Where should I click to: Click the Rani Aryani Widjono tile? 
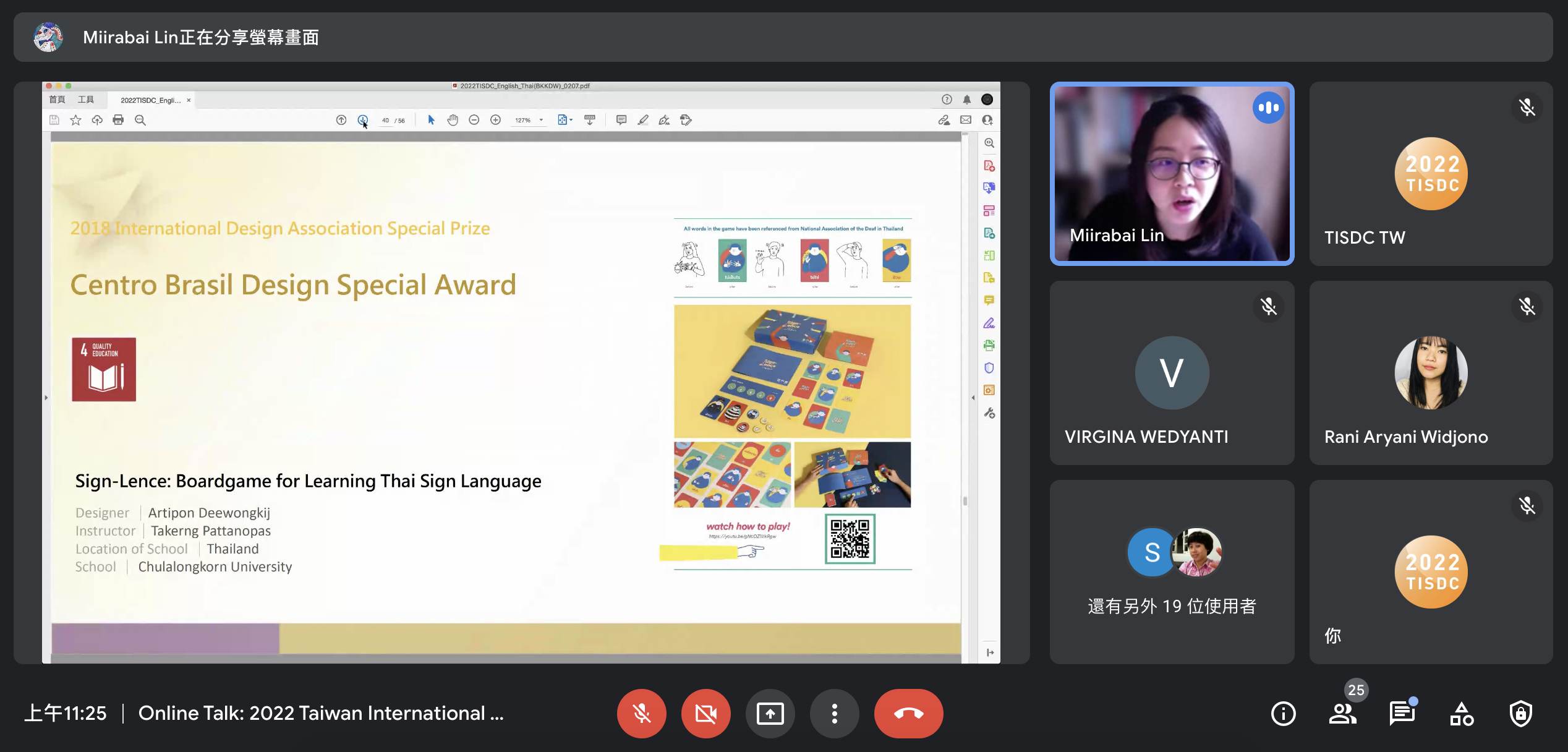1430,373
